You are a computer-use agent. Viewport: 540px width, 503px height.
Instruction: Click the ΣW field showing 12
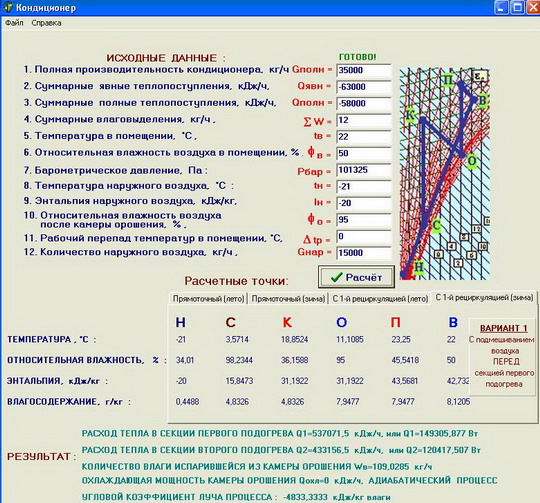(364, 120)
